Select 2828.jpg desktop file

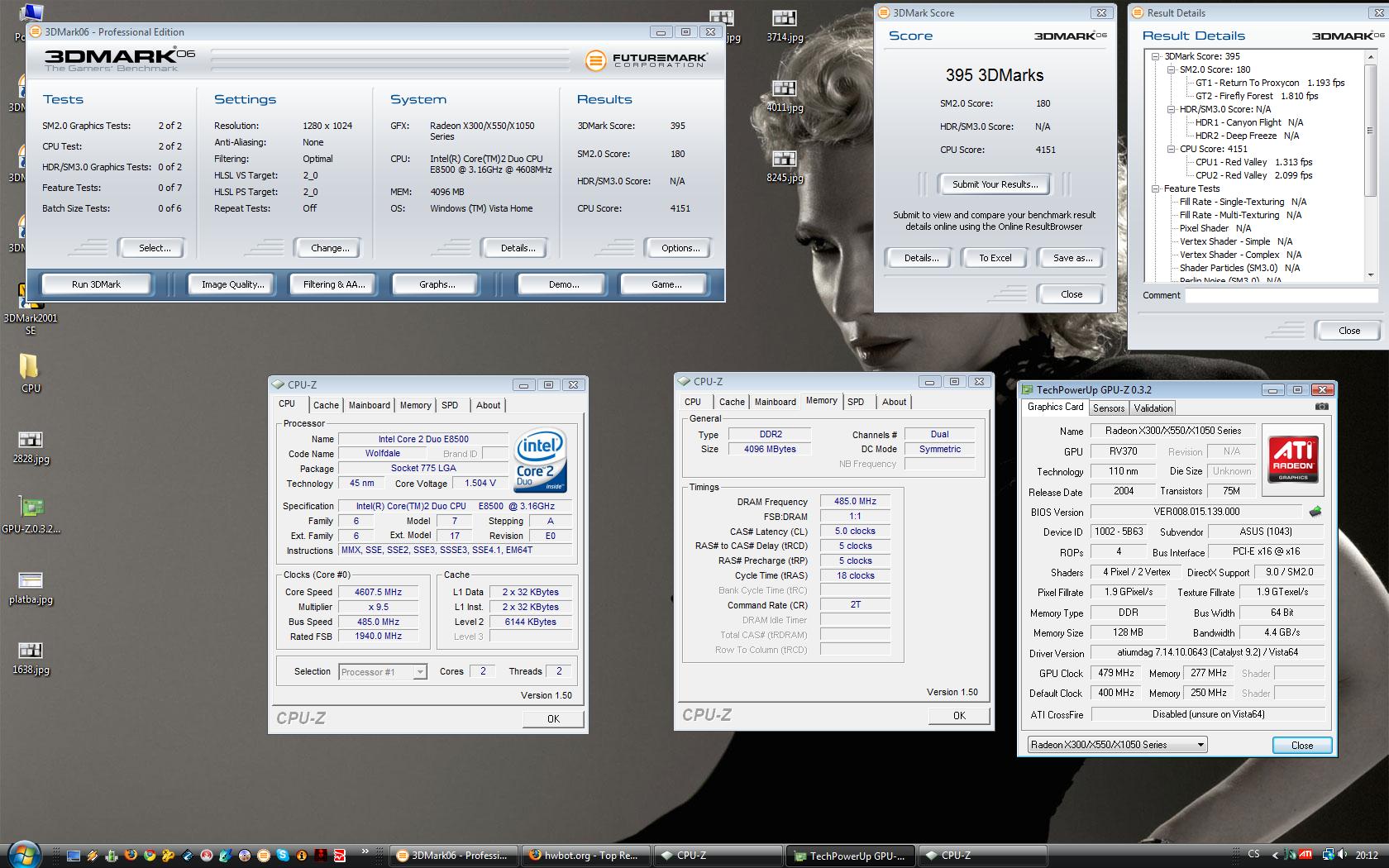click(x=31, y=447)
